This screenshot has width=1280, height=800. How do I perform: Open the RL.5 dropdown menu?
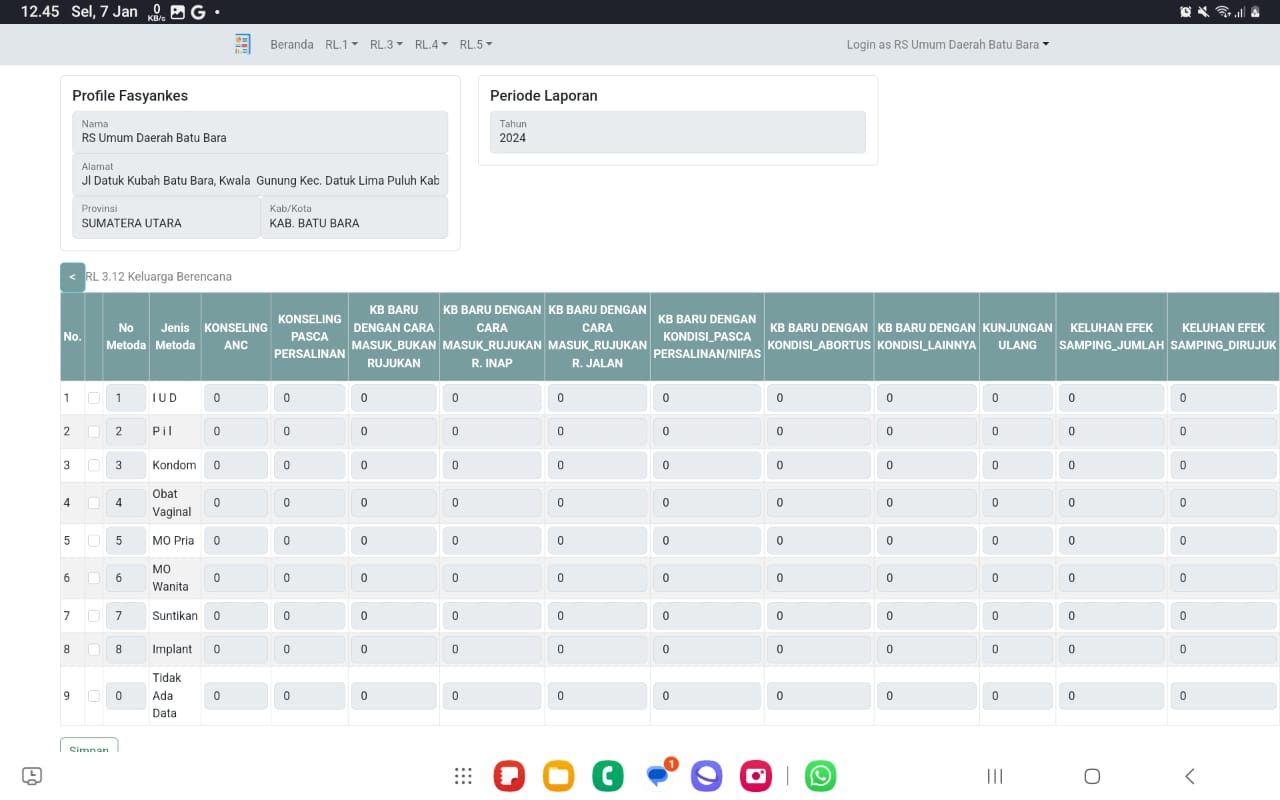pyautogui.click(x=476, y=44)
